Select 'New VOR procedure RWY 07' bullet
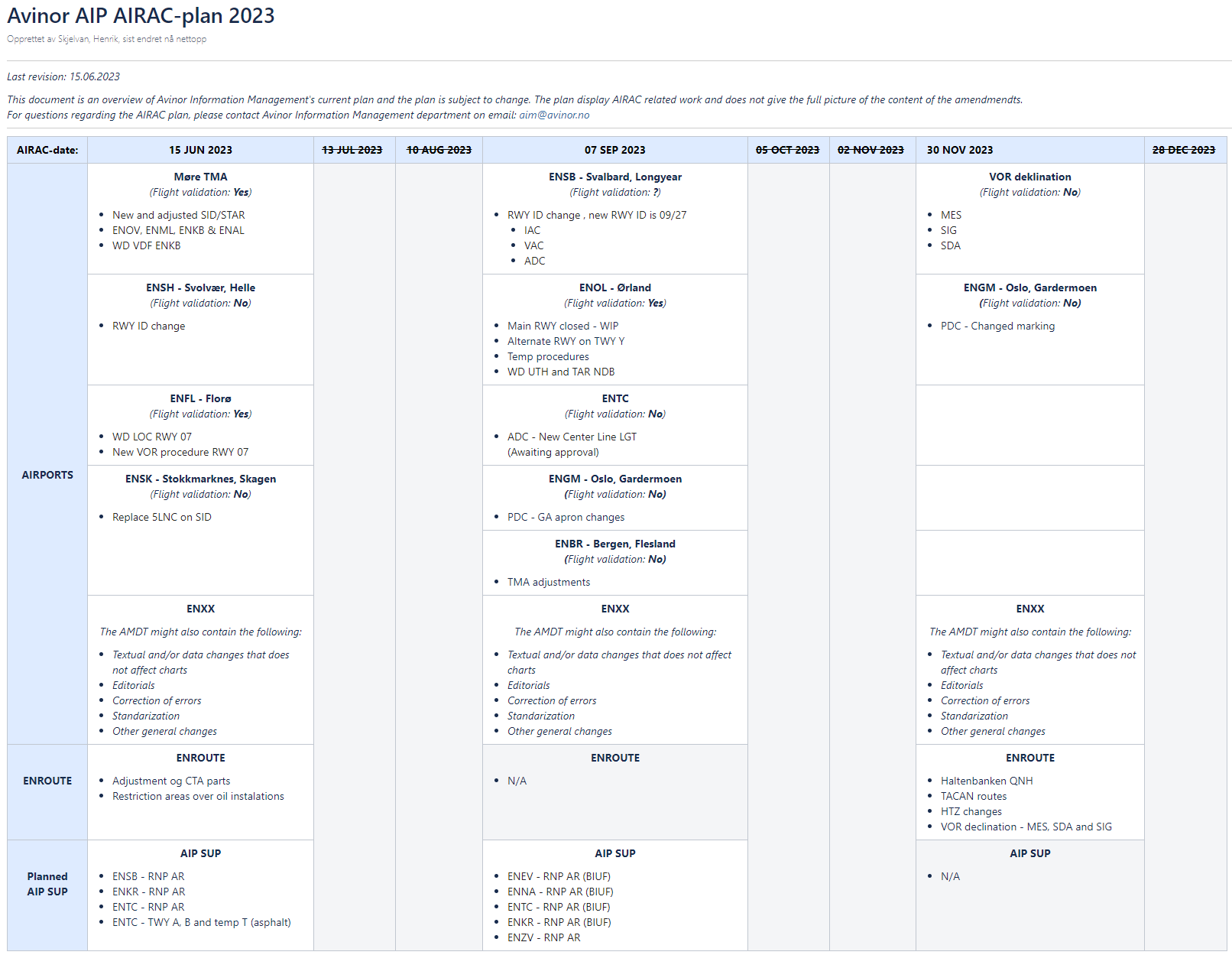 pyautogui.click(x=180, y=452)
